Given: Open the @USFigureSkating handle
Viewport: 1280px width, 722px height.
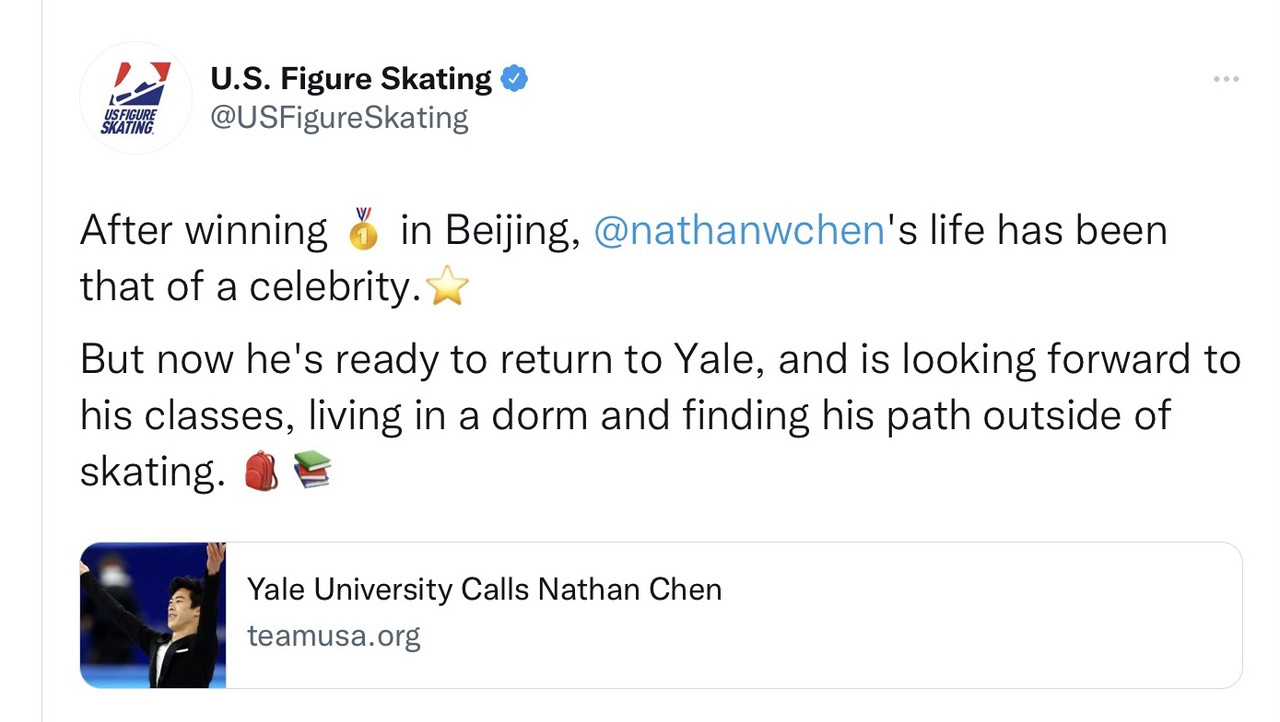Looking at the screenshot, I should tap(339, 118).
